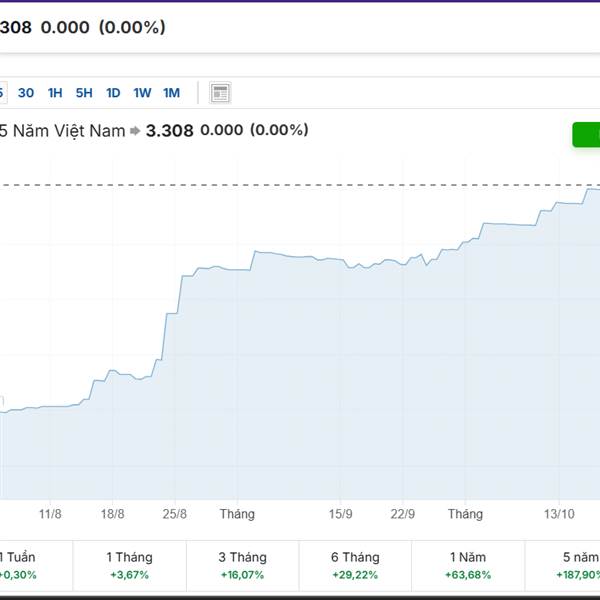600x600 pixels.
Task: Select the 30 minute interval
Action: pos(26,93)
